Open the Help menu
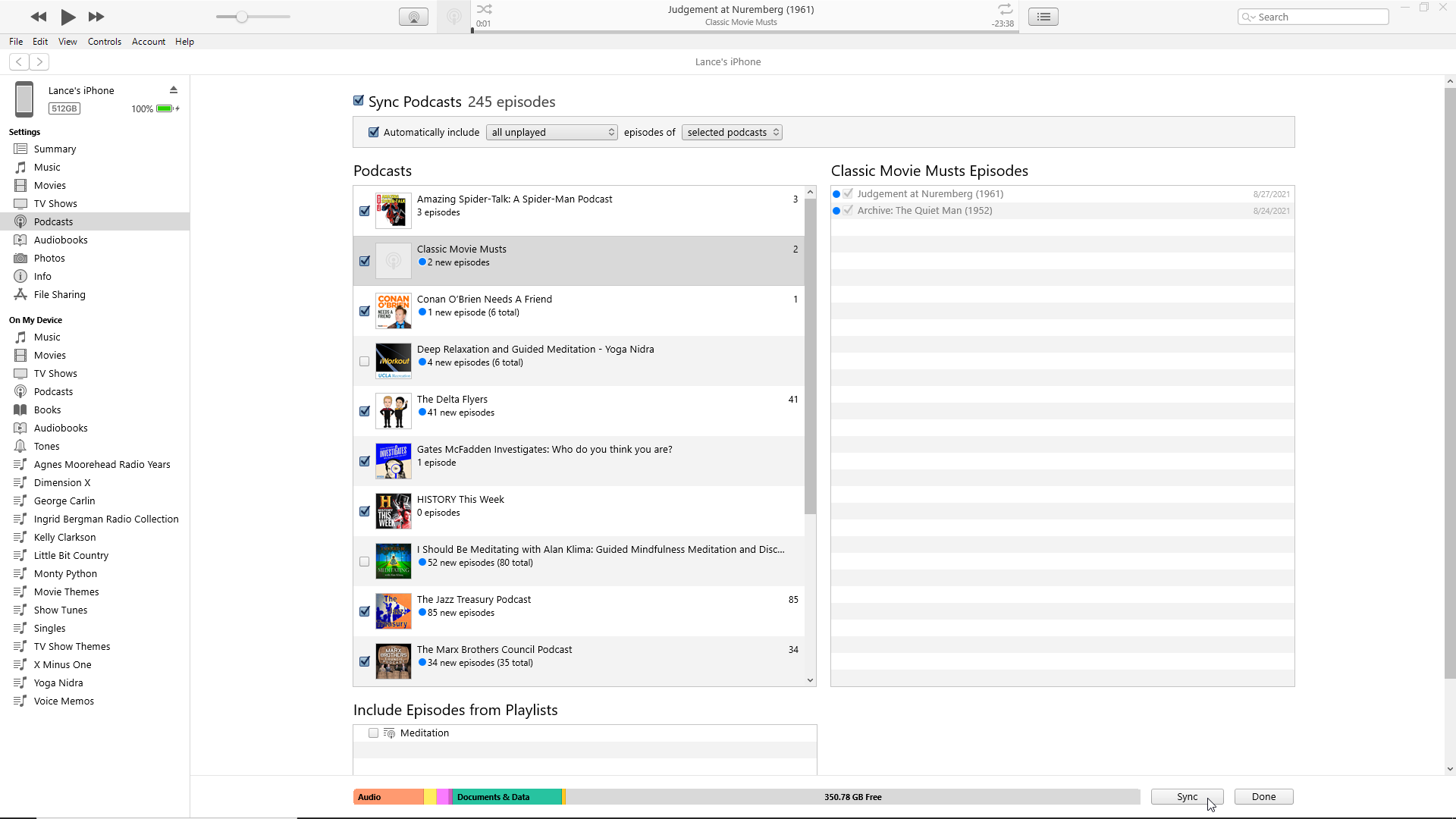Image resolution: width=1456 pixels, height=819 pixels. (185, 42)
